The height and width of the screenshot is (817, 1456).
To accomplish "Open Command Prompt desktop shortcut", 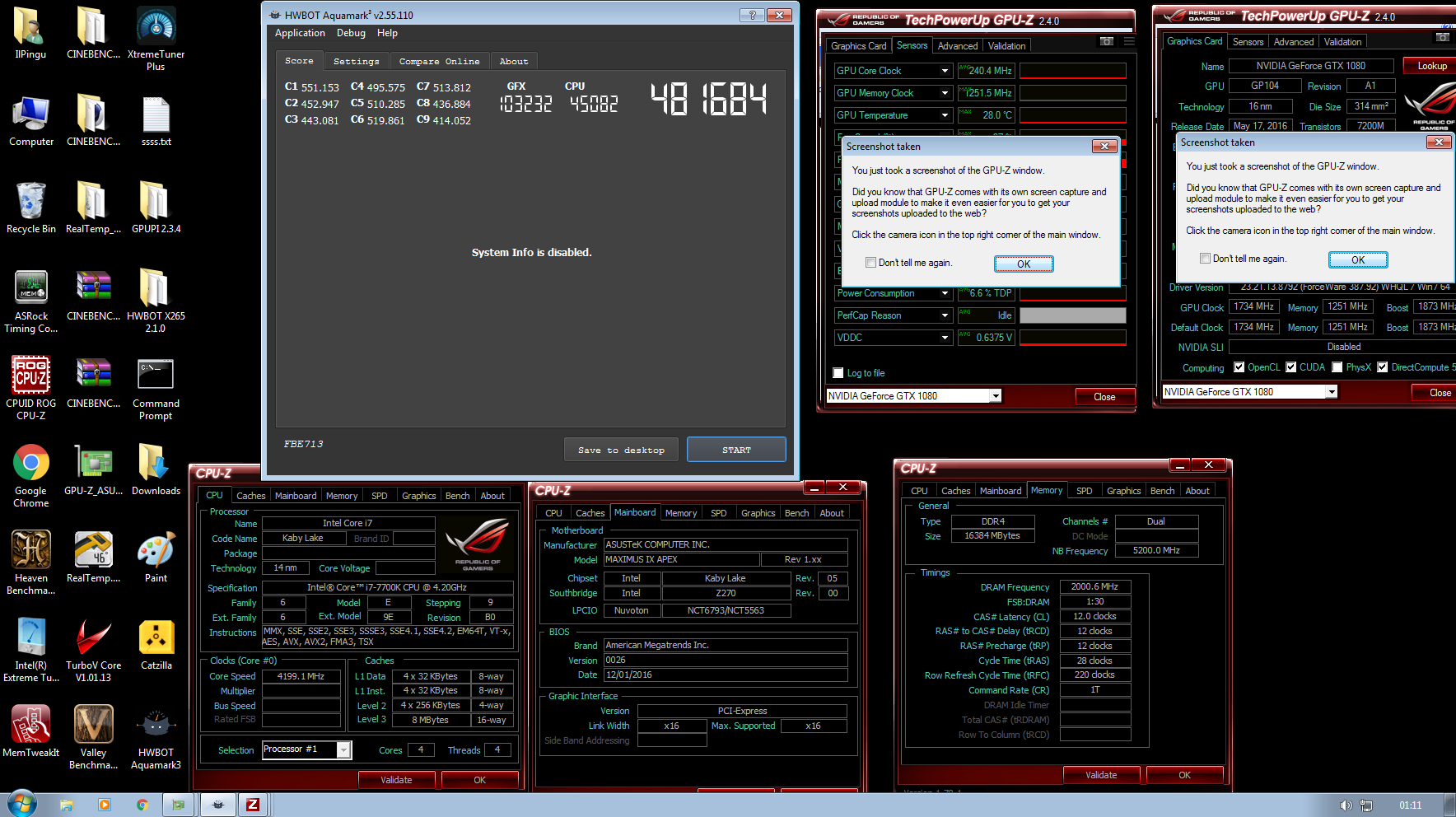I will tap(156, 389).
